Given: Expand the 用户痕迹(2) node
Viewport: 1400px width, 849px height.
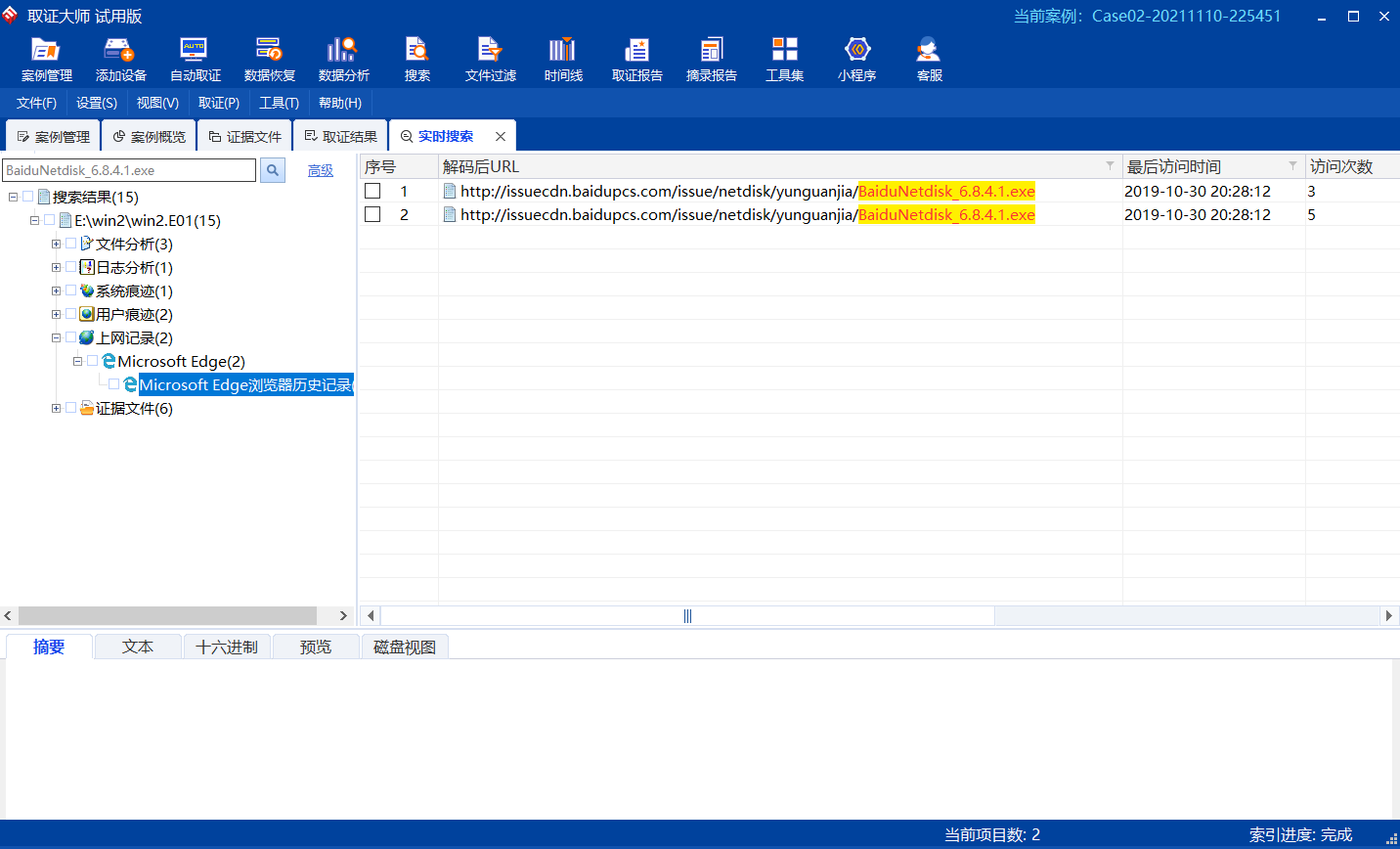Looking at the screenshot, I should tap(56, 314).
